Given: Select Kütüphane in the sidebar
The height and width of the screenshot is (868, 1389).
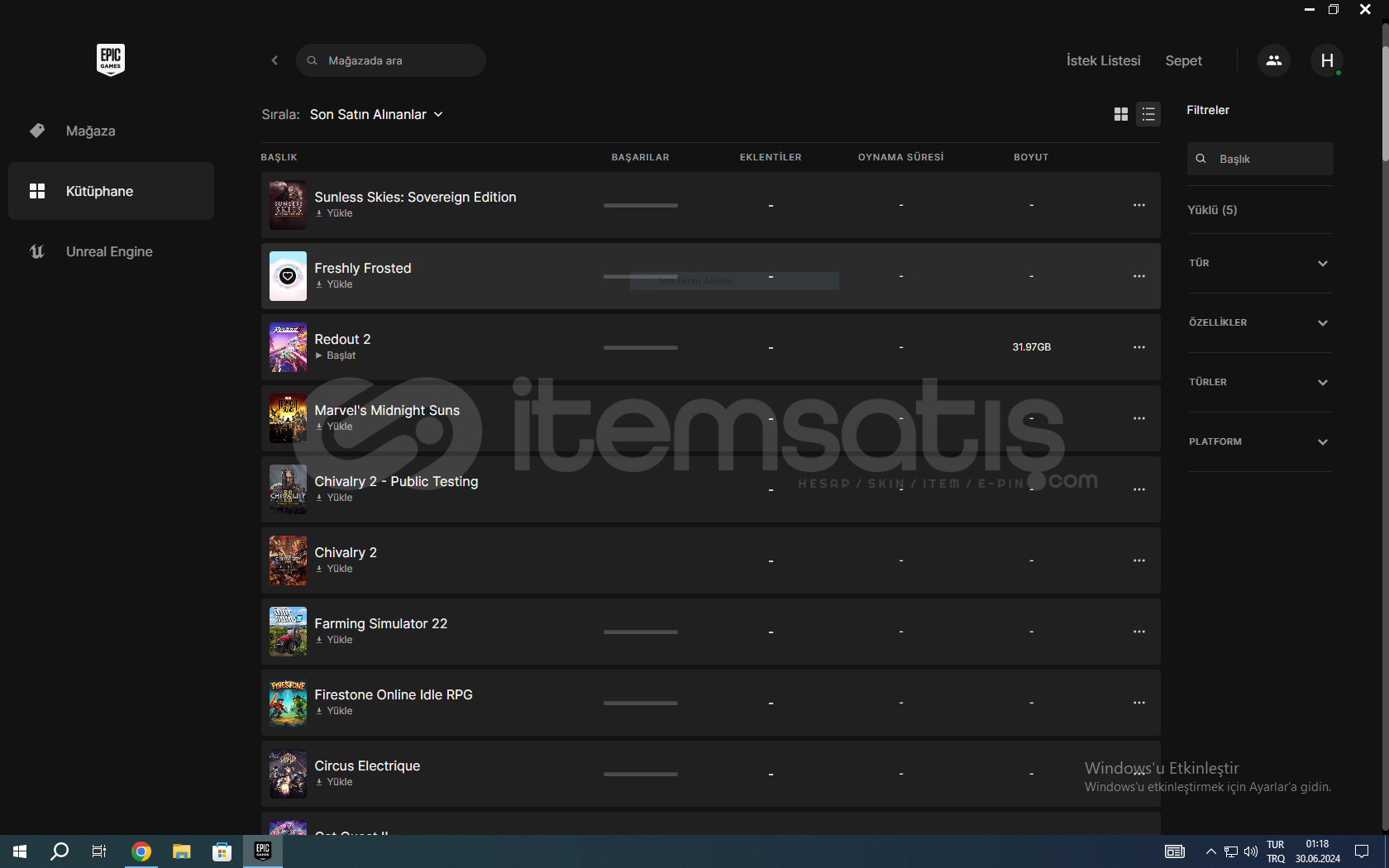Looking at the screenshot, I should coord(111,191).
